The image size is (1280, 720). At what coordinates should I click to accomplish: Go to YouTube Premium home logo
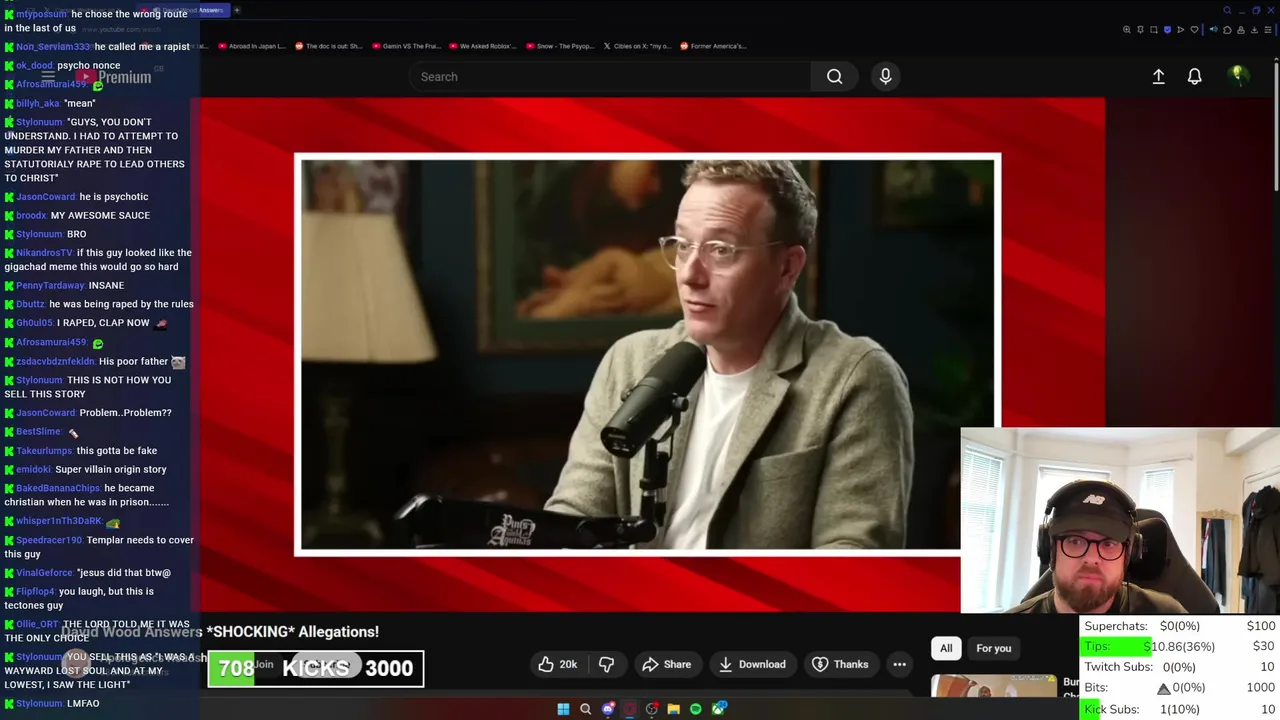(x=112, y=77)
